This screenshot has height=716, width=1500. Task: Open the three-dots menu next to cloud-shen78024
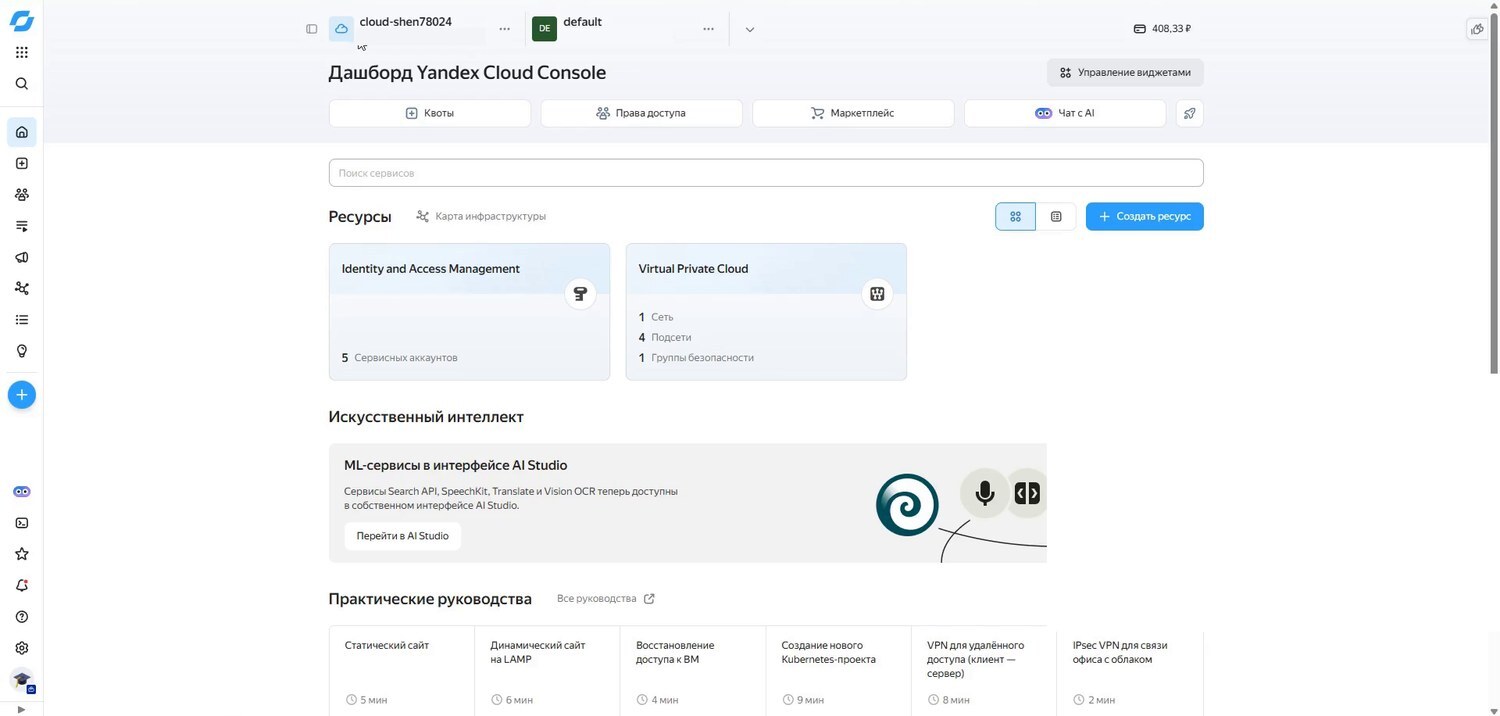pos(505,29)
